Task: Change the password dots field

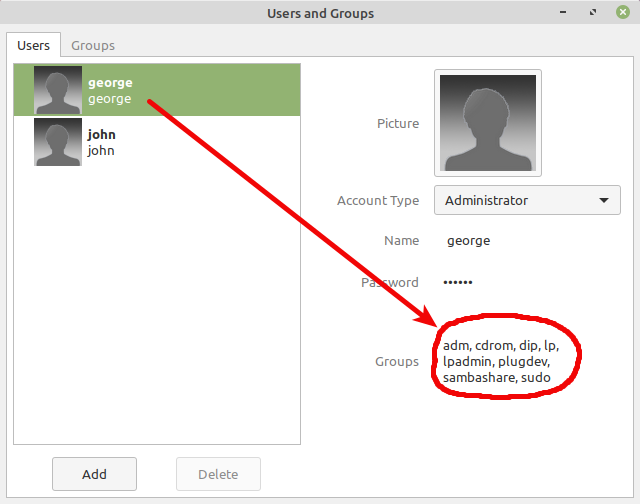Action: click(x=458, y=282)
